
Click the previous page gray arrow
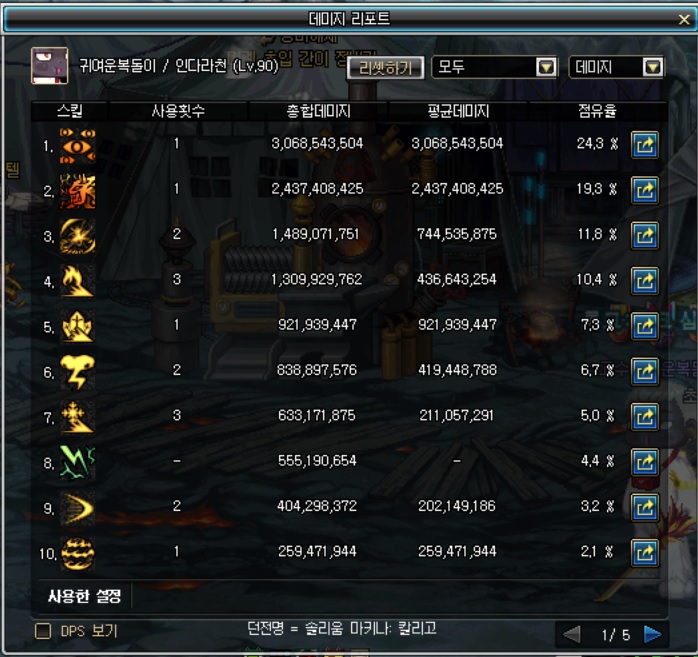pyautogui.click(x=572, y=634)
